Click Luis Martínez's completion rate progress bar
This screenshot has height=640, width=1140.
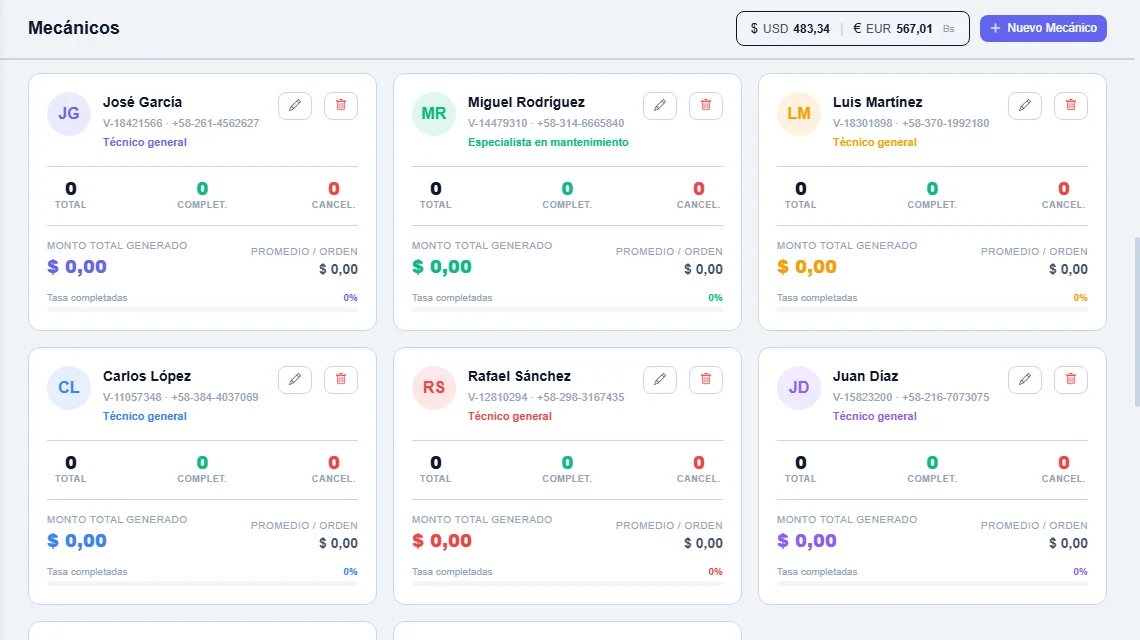coord(932,310)
